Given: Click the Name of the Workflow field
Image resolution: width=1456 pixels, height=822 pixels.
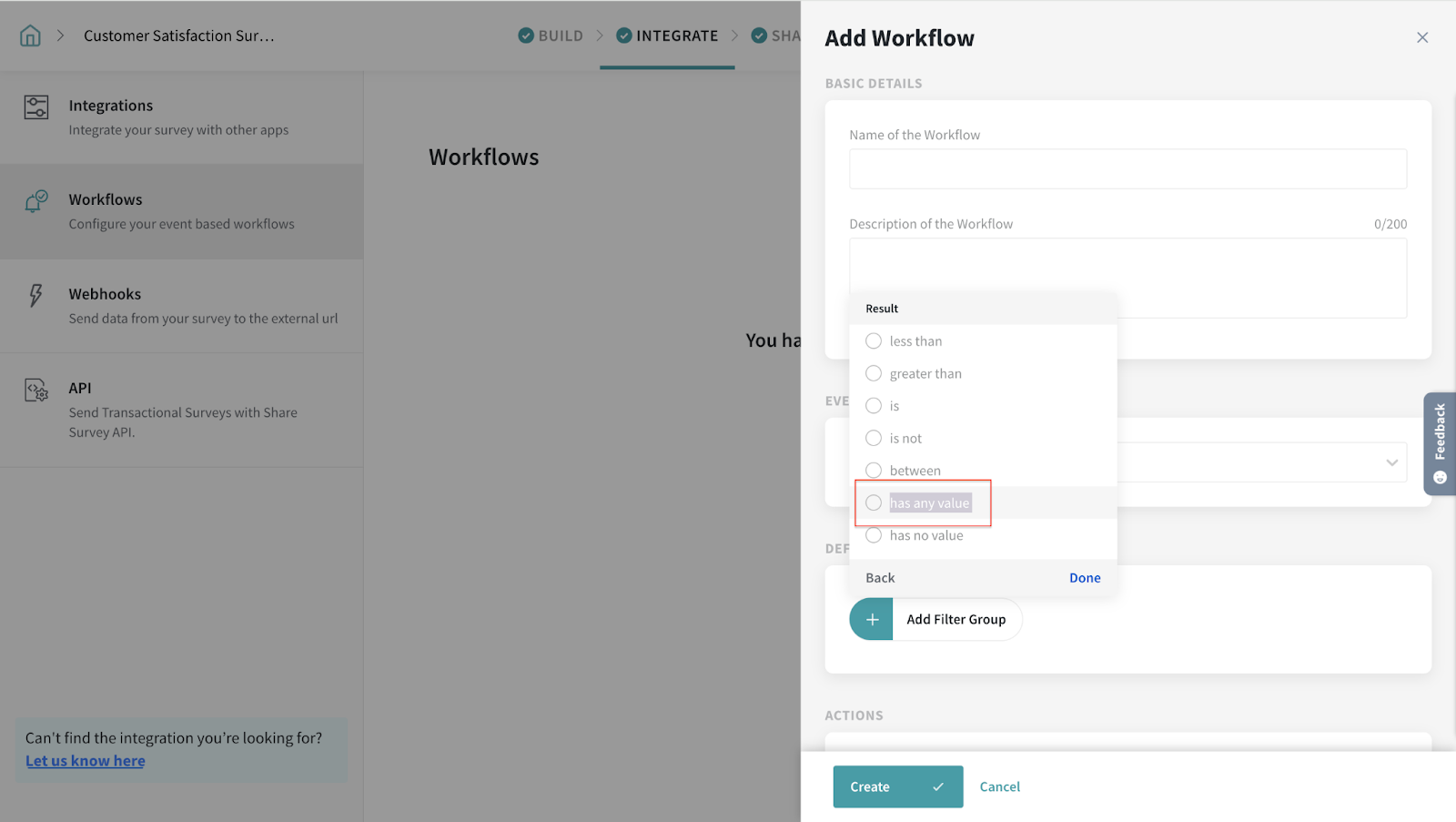Looking at the screenshot, I should tap(1127, 169).
